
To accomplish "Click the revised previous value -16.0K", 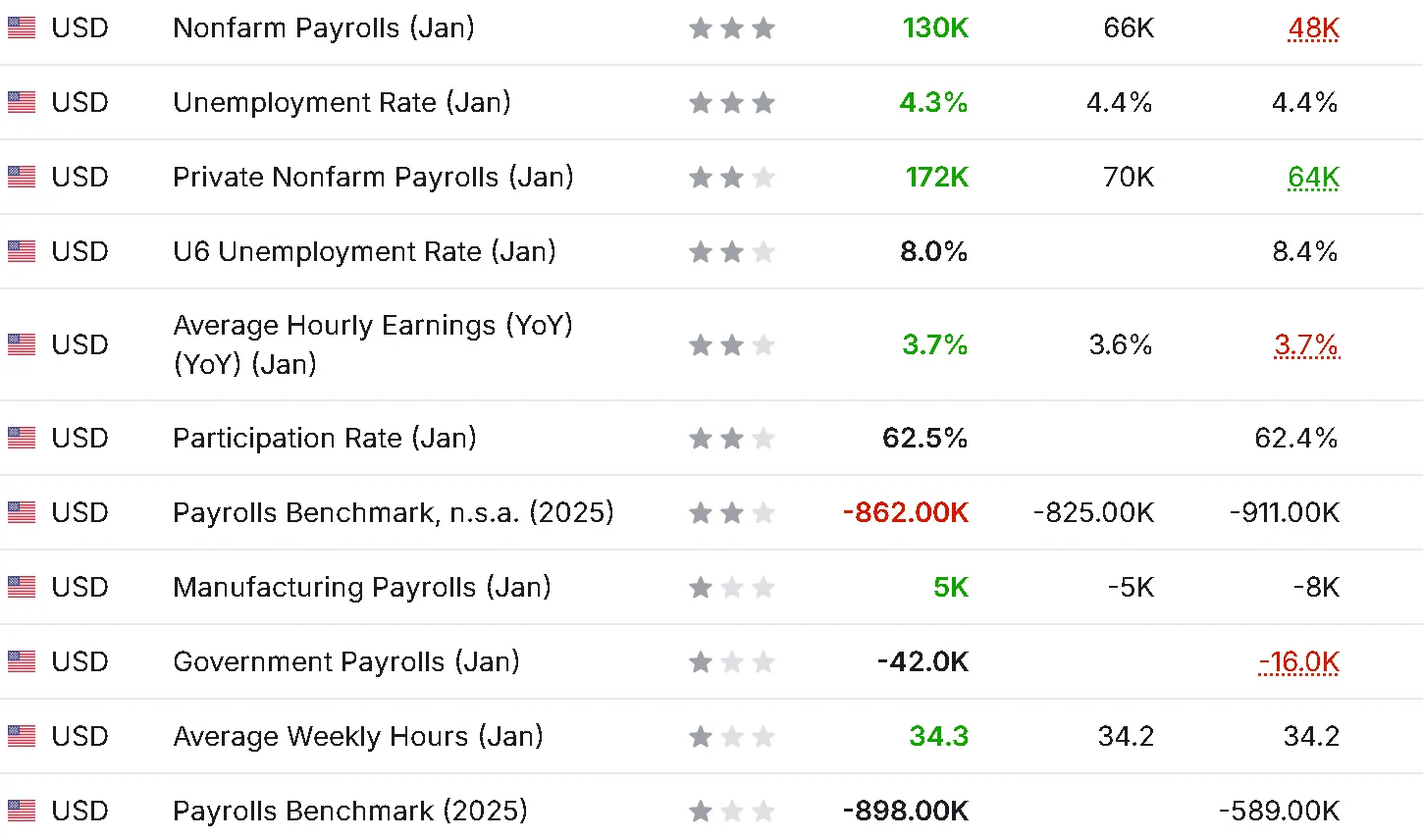I will [x=1299, y=662].
